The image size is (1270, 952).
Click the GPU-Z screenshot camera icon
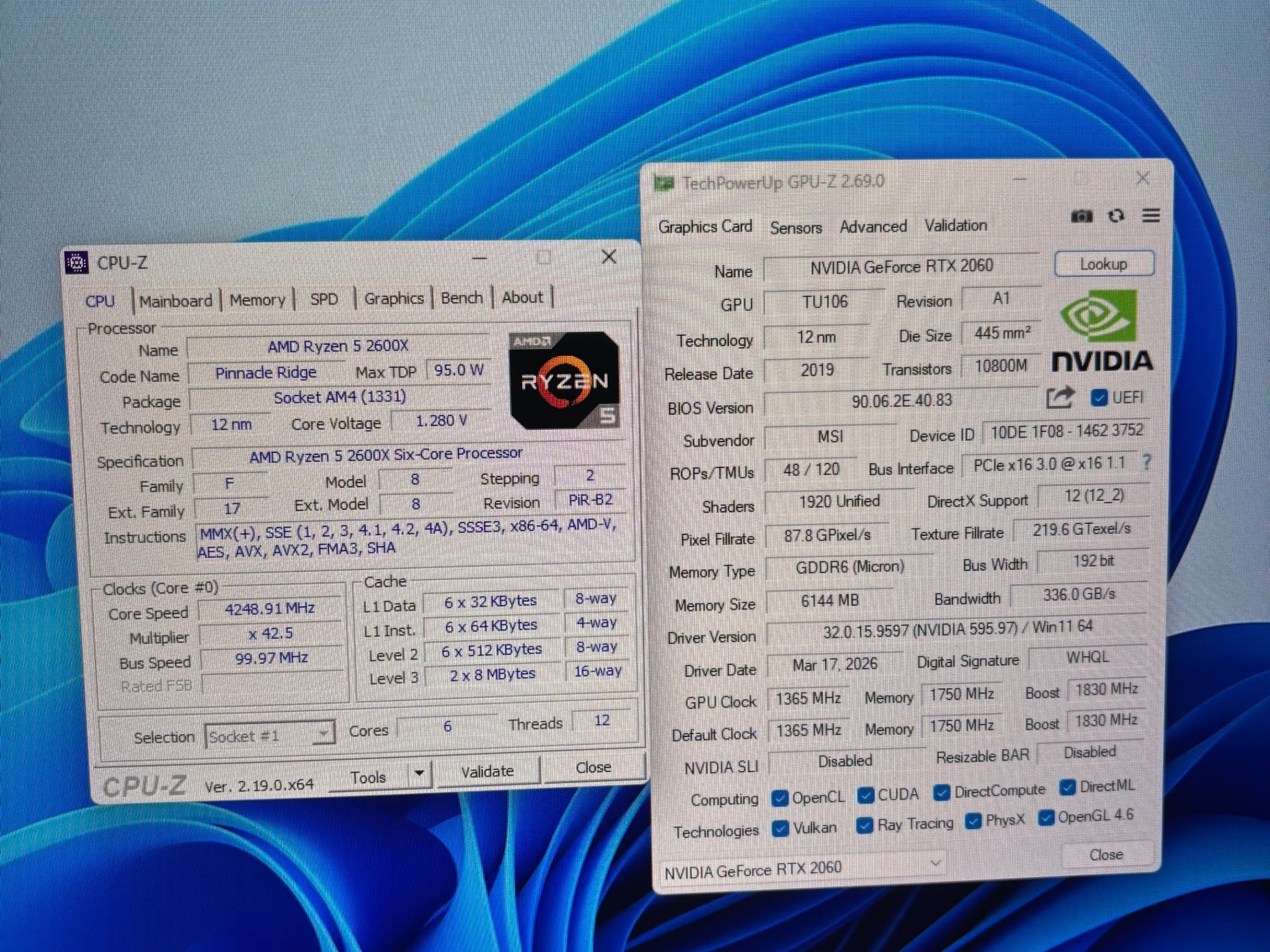tap(1081, 216)
